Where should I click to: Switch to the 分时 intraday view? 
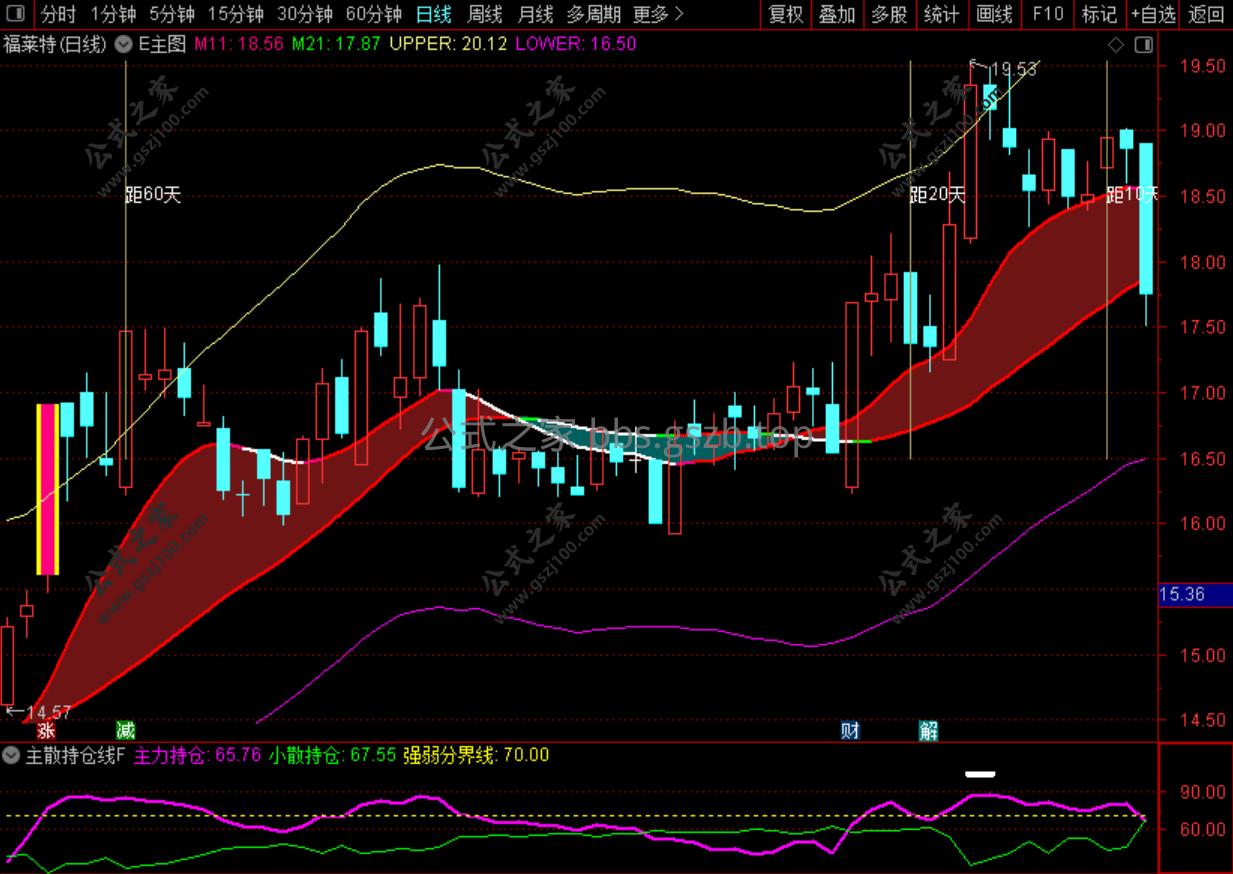pos(58,14)
